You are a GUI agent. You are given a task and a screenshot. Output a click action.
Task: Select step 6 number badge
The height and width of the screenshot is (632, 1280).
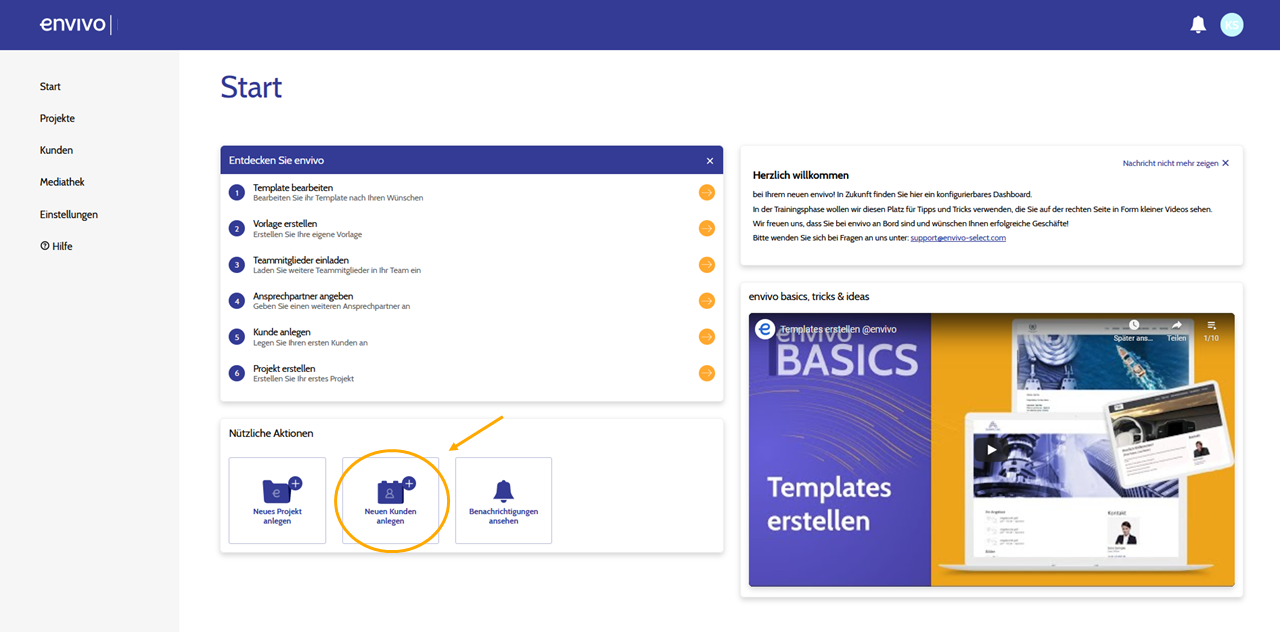coord(237,373)
